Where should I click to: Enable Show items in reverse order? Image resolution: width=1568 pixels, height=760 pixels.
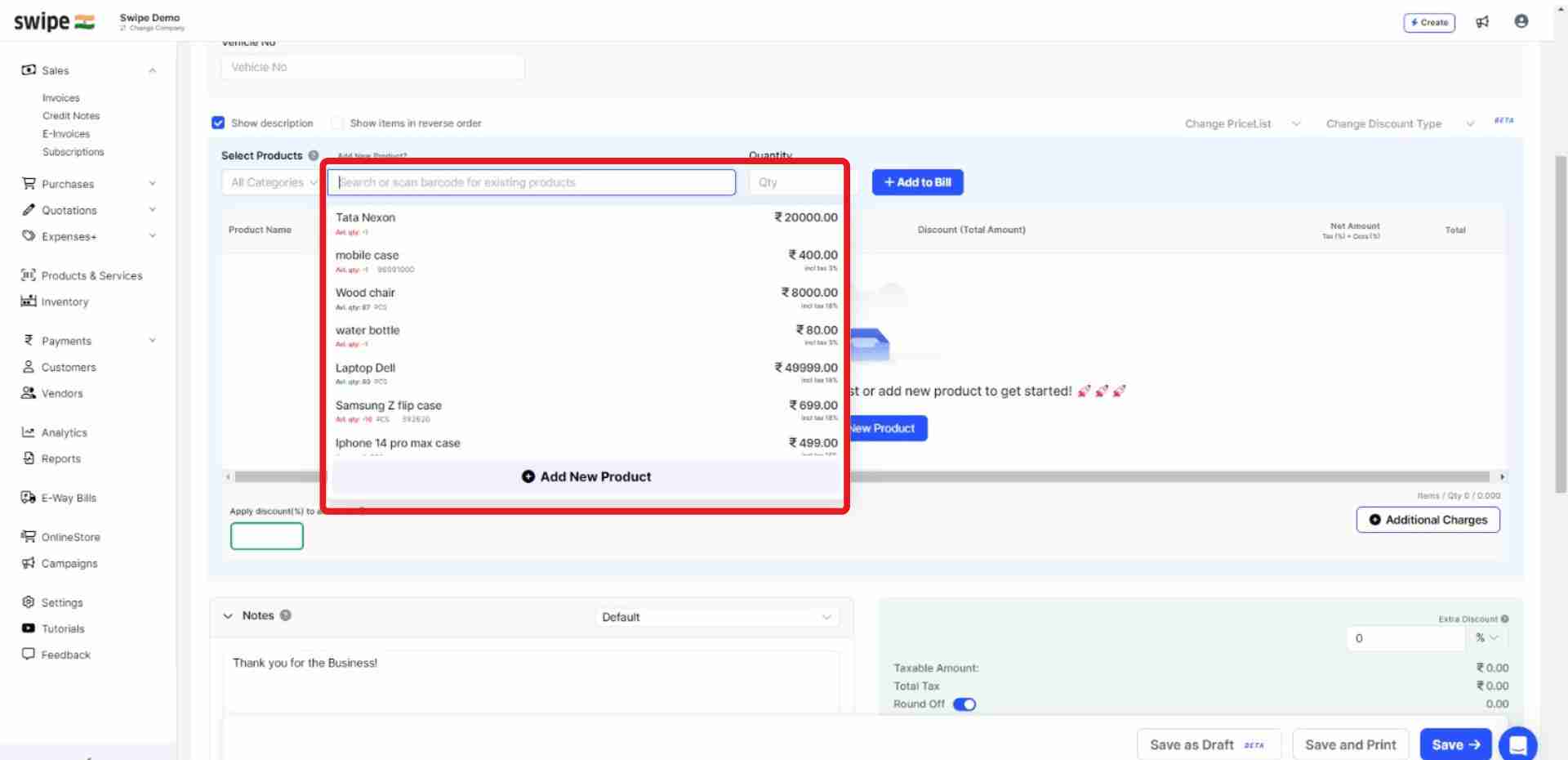click(337, 123)
